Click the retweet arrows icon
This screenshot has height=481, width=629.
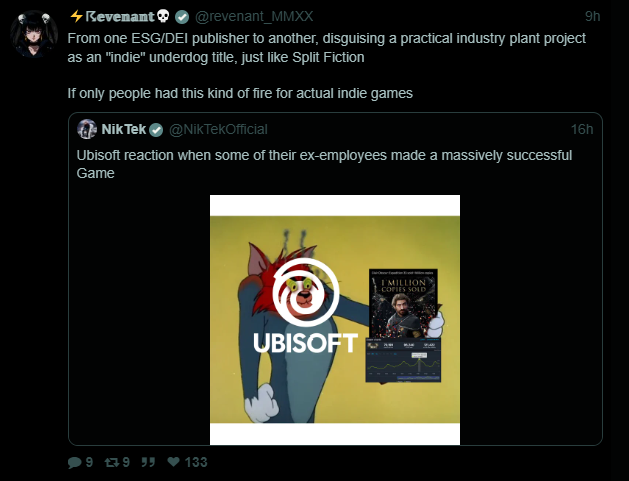tap(112, 463)
